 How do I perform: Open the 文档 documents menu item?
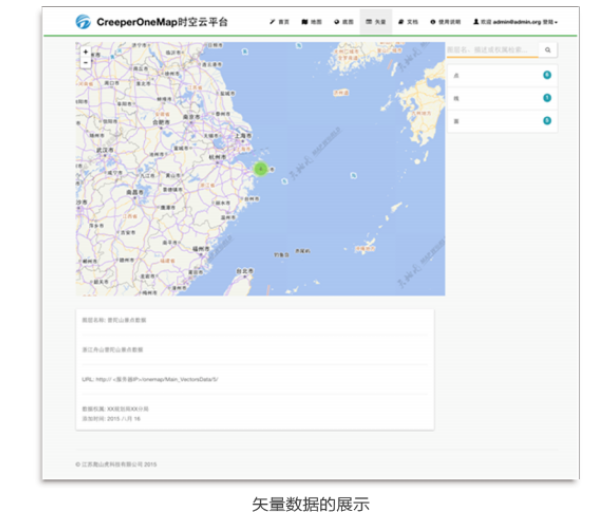pos(408,21)
